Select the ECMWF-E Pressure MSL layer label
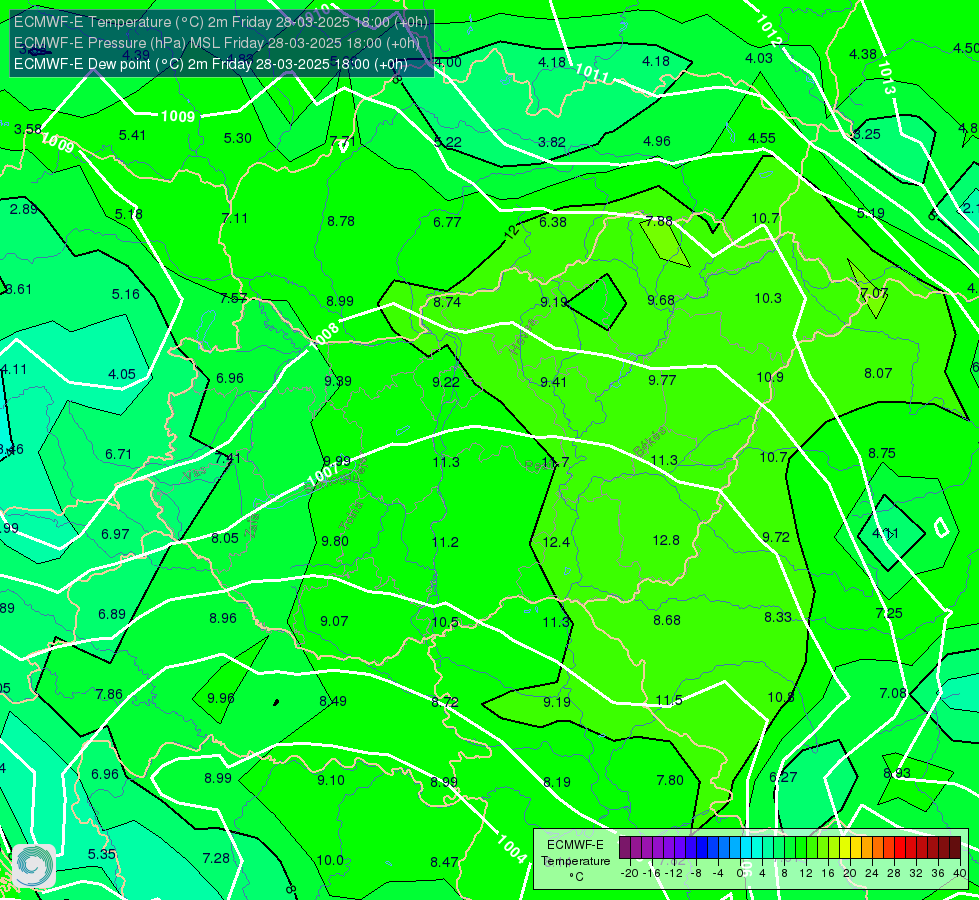This screenshot has width=979, height=900. 217,43
